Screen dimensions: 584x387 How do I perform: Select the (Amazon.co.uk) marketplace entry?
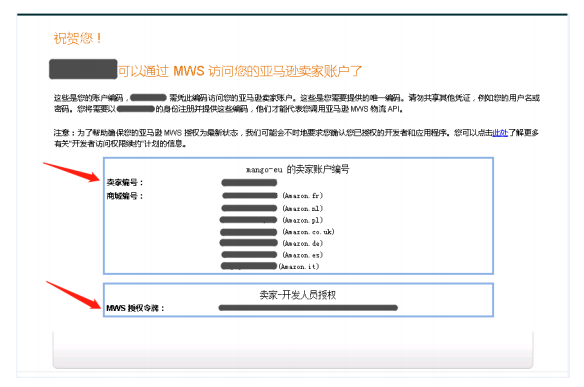click(308, 232)
